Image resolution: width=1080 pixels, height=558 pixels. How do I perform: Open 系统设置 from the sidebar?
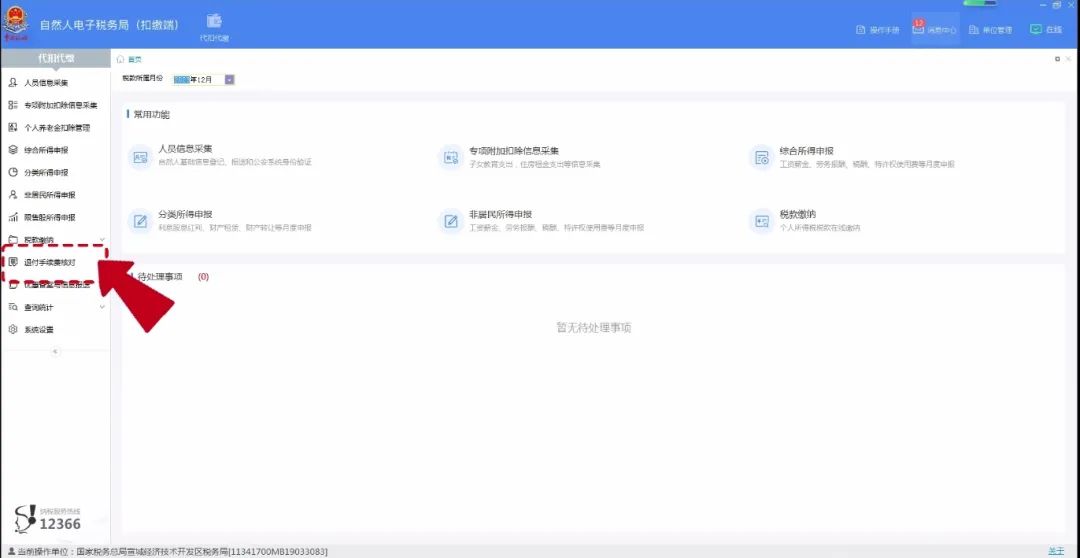(x=39, y=329)
